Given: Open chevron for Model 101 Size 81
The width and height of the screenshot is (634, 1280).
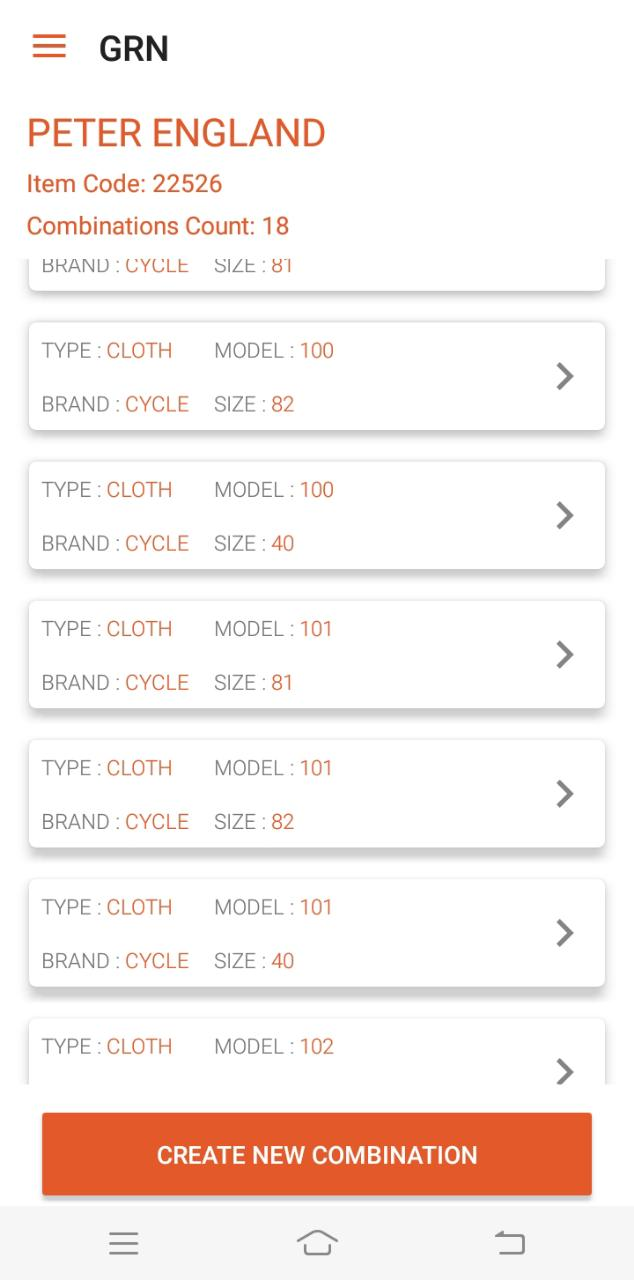Looking at the screenshot, I should tap(565, 654).
